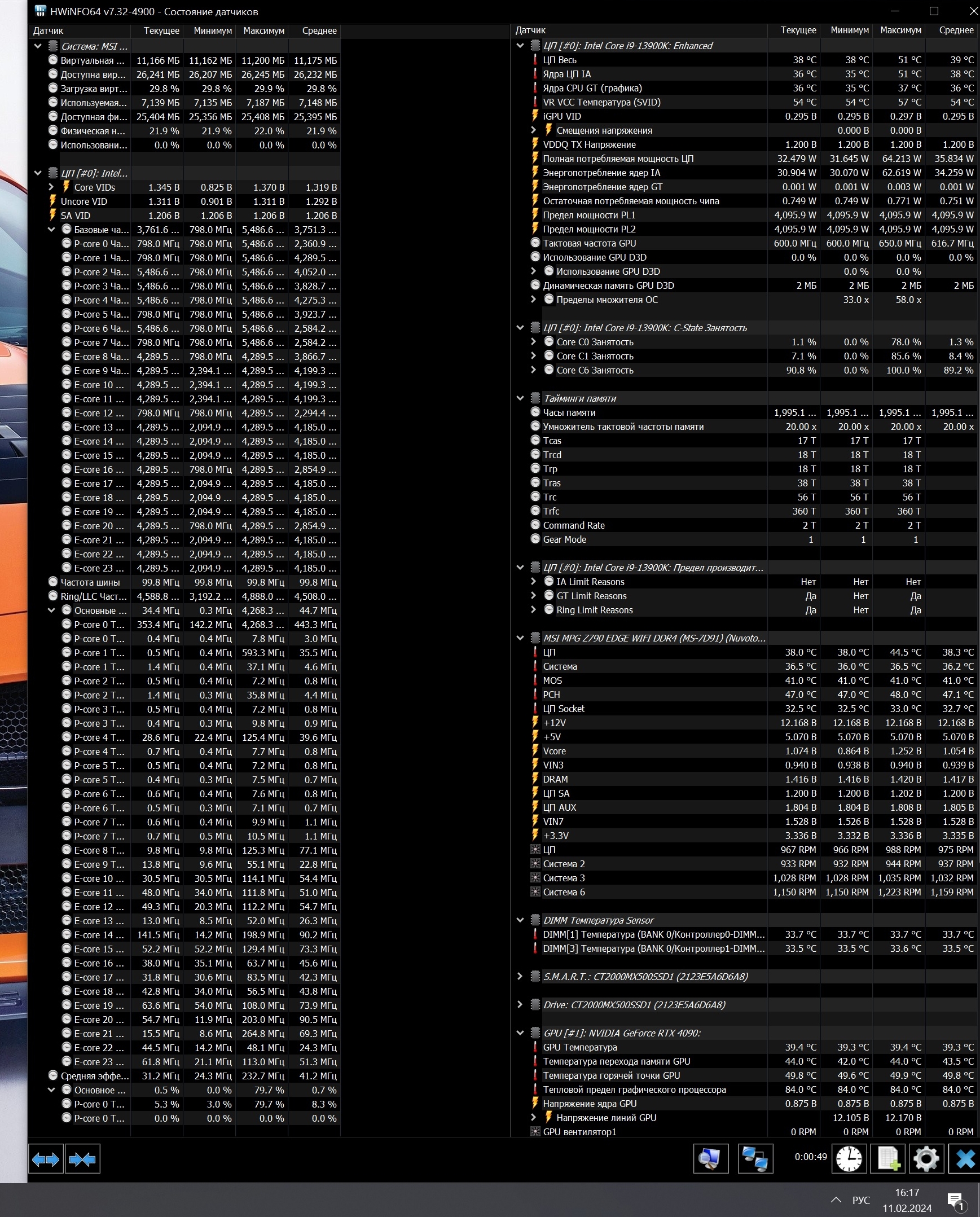
Task: Click the expand layout double-arrow icon
Action: coord(46,1159)
